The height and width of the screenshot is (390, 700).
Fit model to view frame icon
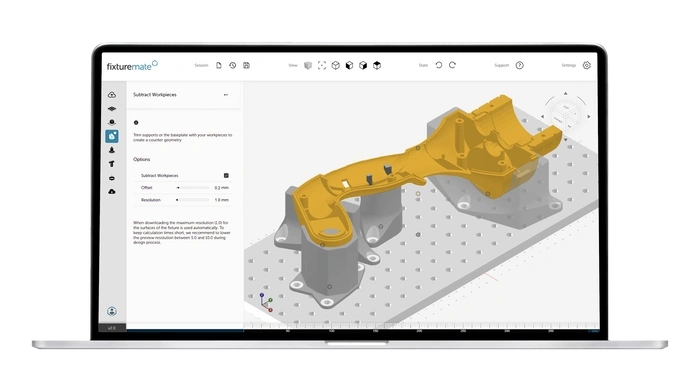coord(322,66)
